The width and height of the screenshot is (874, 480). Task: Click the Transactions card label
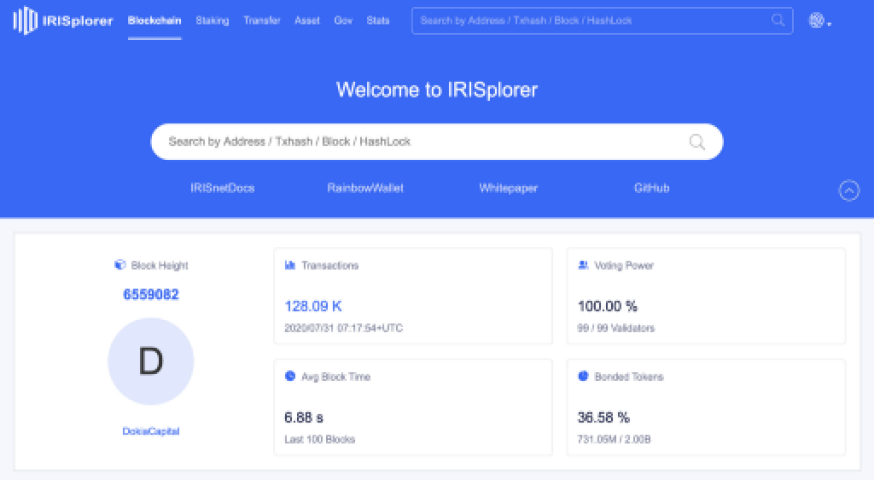click(x=330, y=265)
